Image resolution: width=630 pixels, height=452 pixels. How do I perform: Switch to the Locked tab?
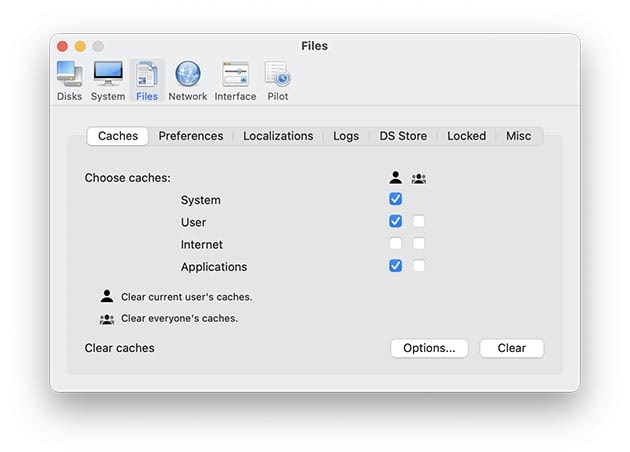pyautogui.click(x=466, y=136)
